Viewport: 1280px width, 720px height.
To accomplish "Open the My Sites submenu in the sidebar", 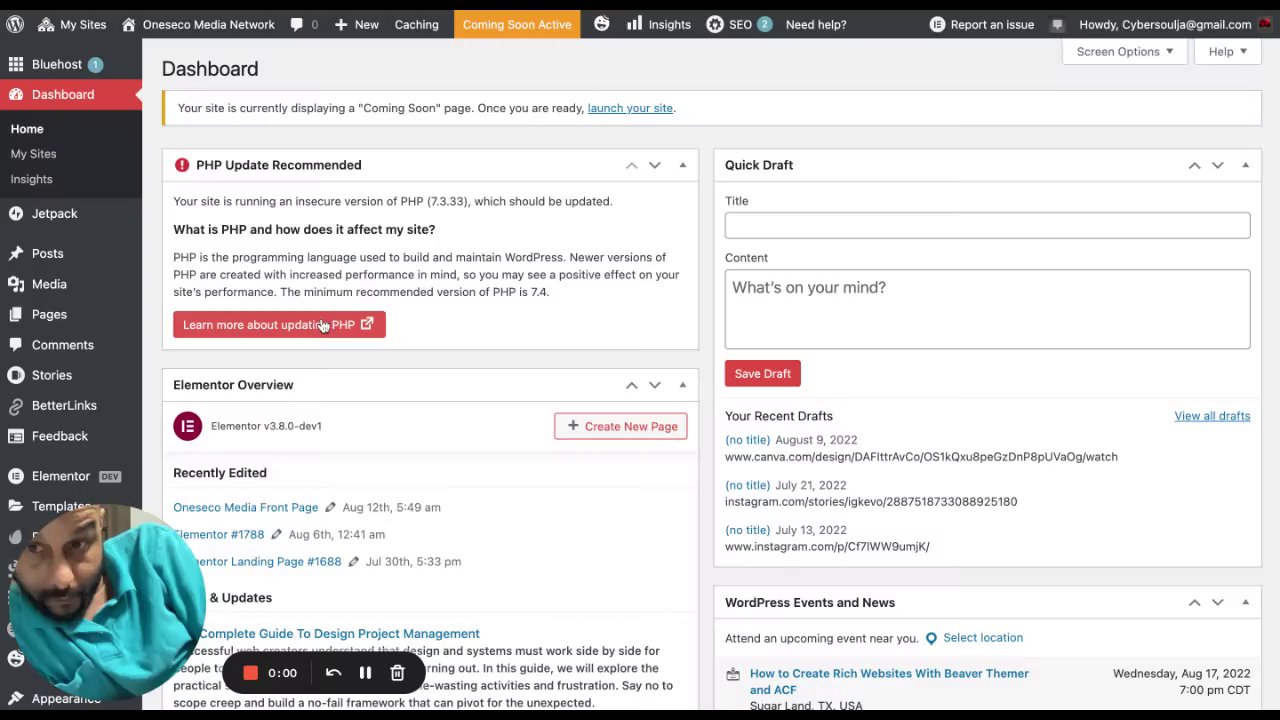I will click(33, 154).
